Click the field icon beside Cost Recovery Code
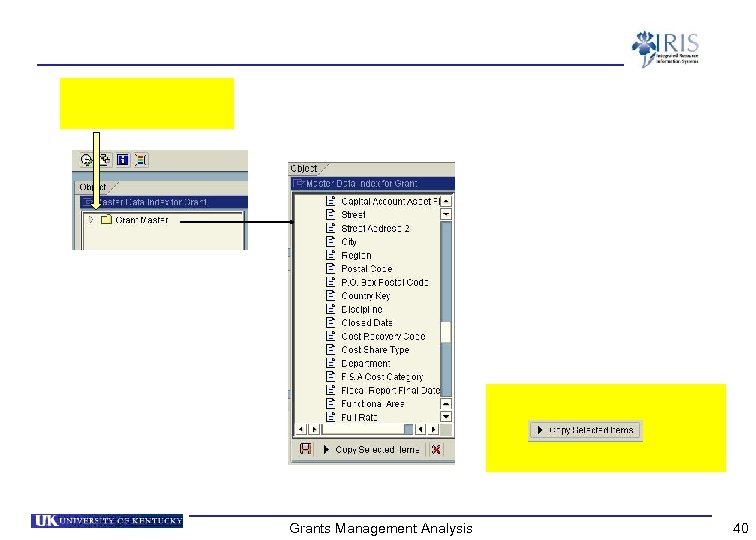Viewport: 756px width, 540px height. point(330,336)
